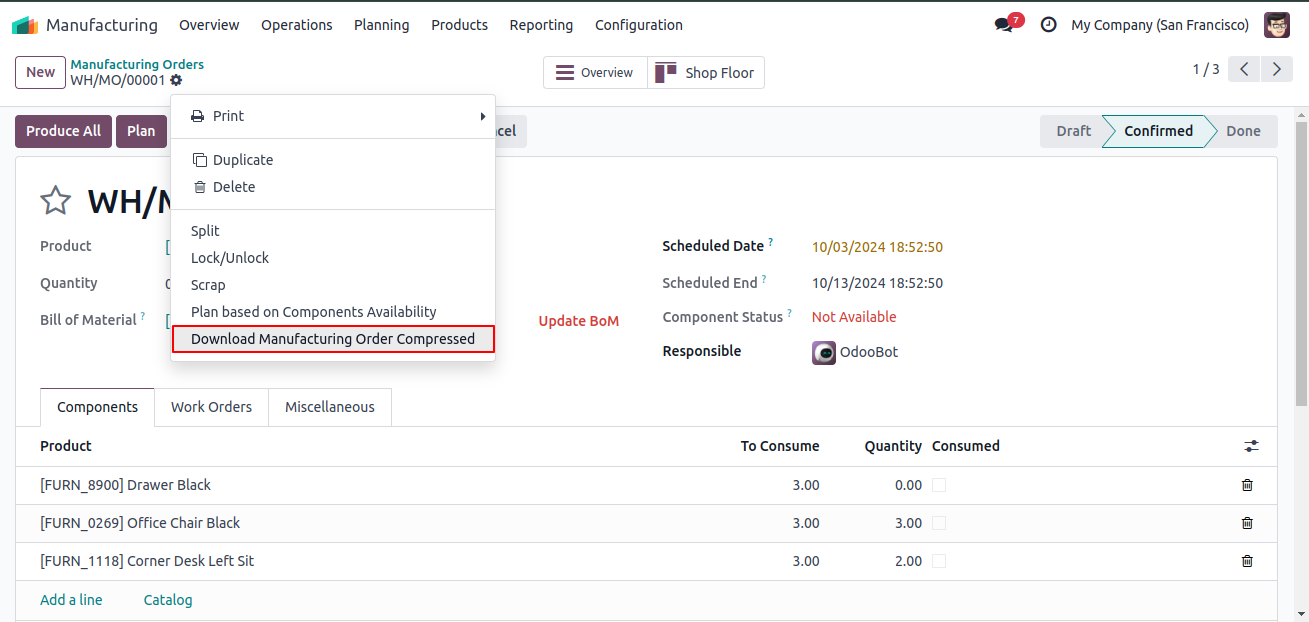This screenshot has height=622, width=1309.
Task: Click the Confirmed status stage
Action: coord(1158,131)
